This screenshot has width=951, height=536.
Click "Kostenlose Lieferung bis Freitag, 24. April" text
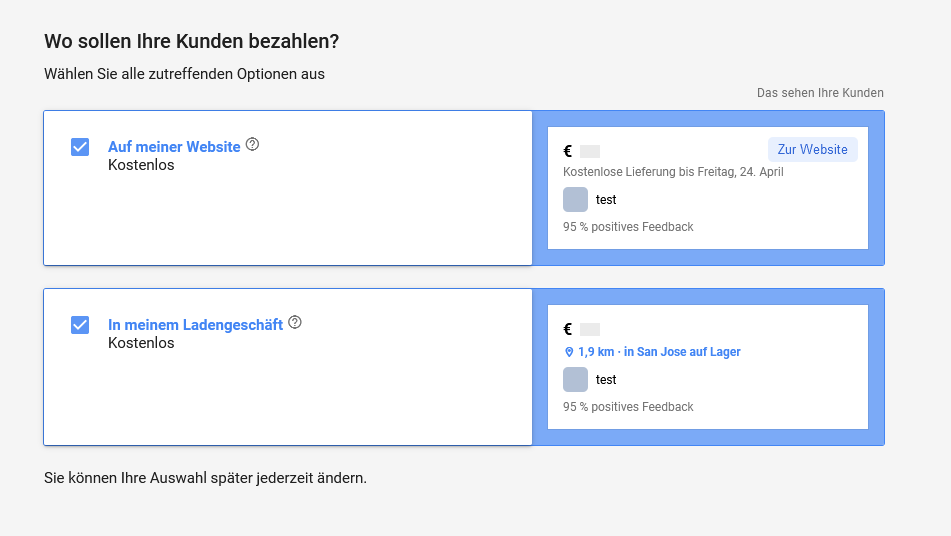click(673, 172)
